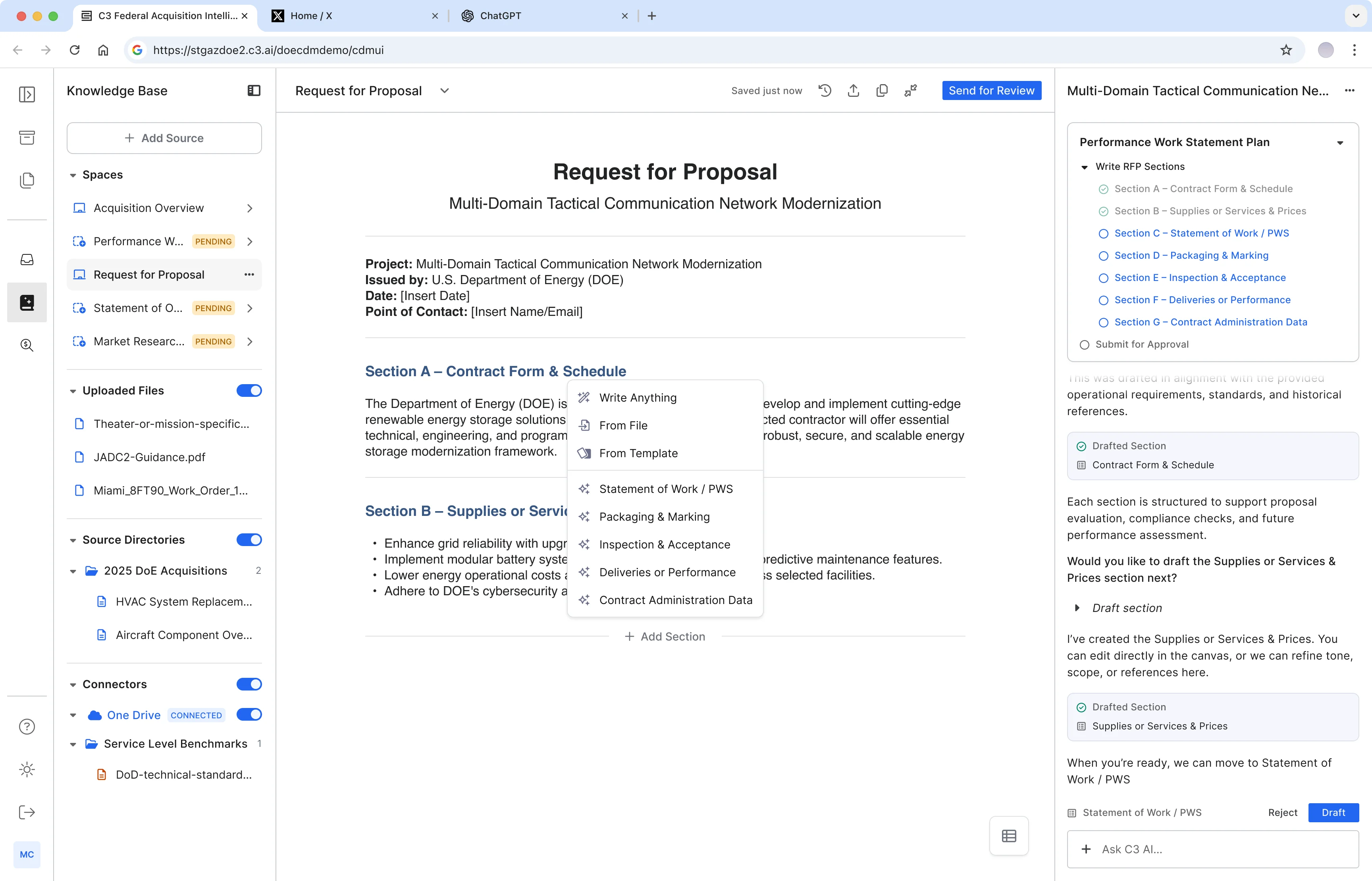The height and width of the screenshot is (881, 1372).
Task: Go to the browser home icon
Action: coord(103,50)
